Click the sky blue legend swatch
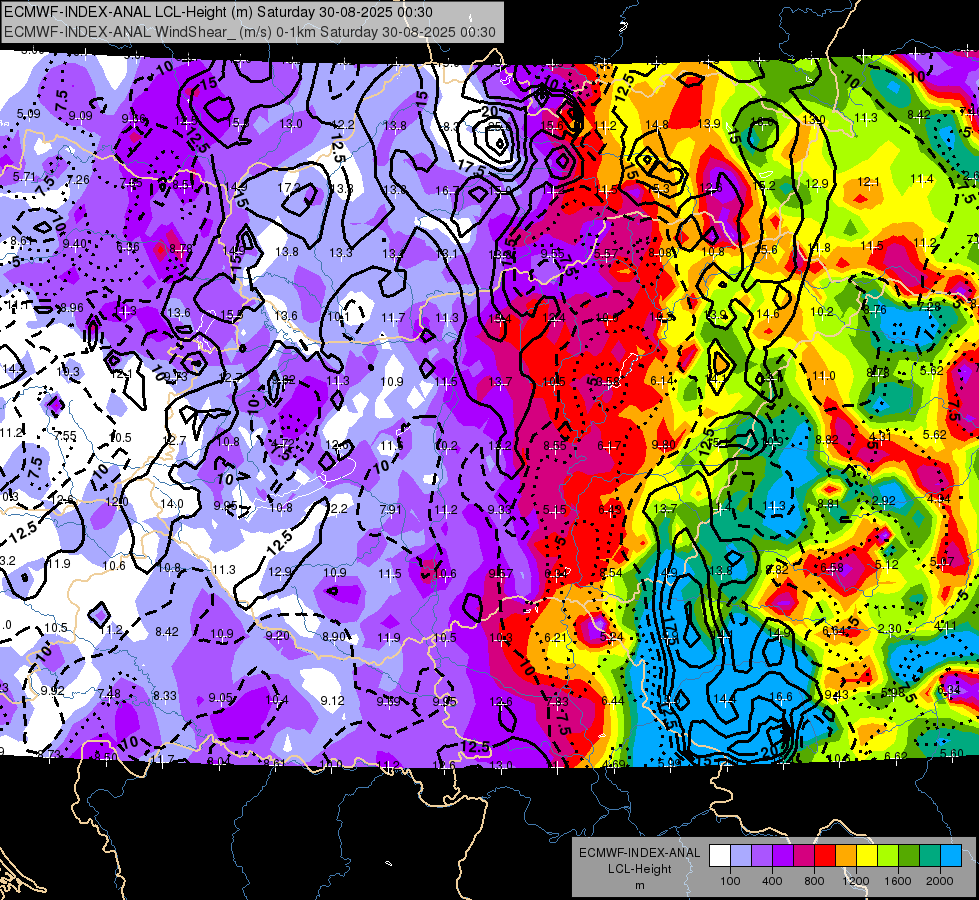979x900 pixels. tap(951, 856)
